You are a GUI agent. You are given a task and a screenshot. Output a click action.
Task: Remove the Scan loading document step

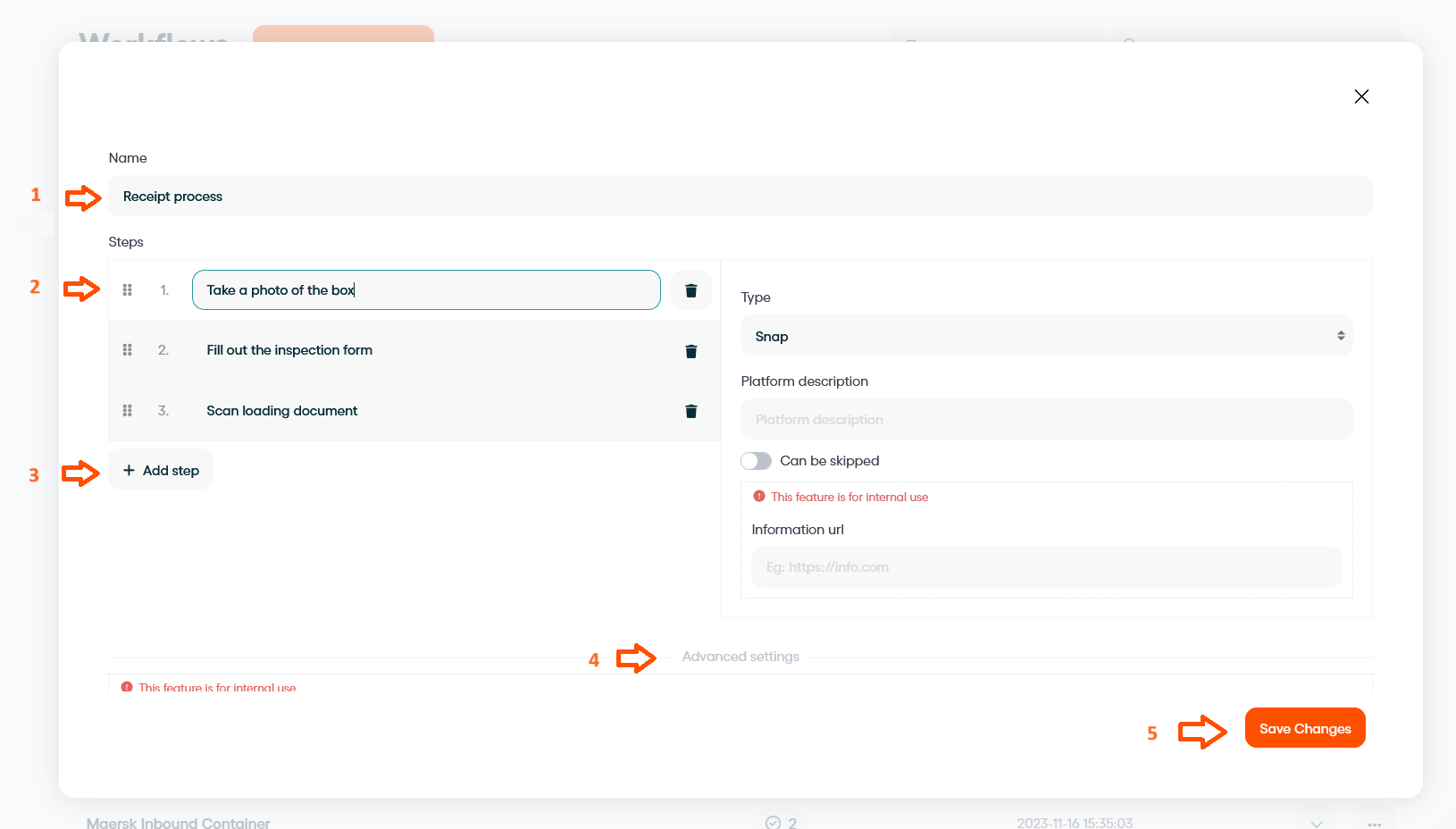(x=690, y=411)
